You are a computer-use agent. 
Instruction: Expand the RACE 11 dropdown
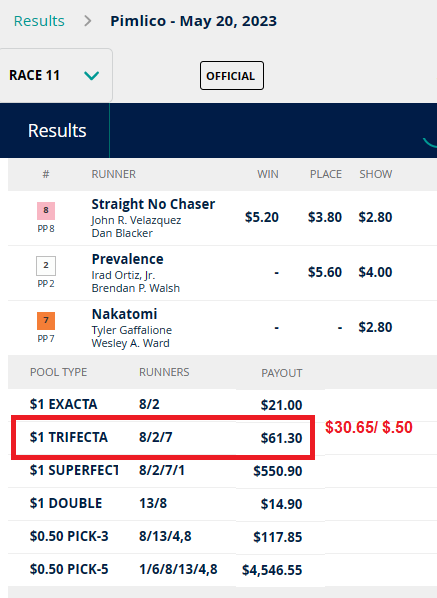(56, 75)
